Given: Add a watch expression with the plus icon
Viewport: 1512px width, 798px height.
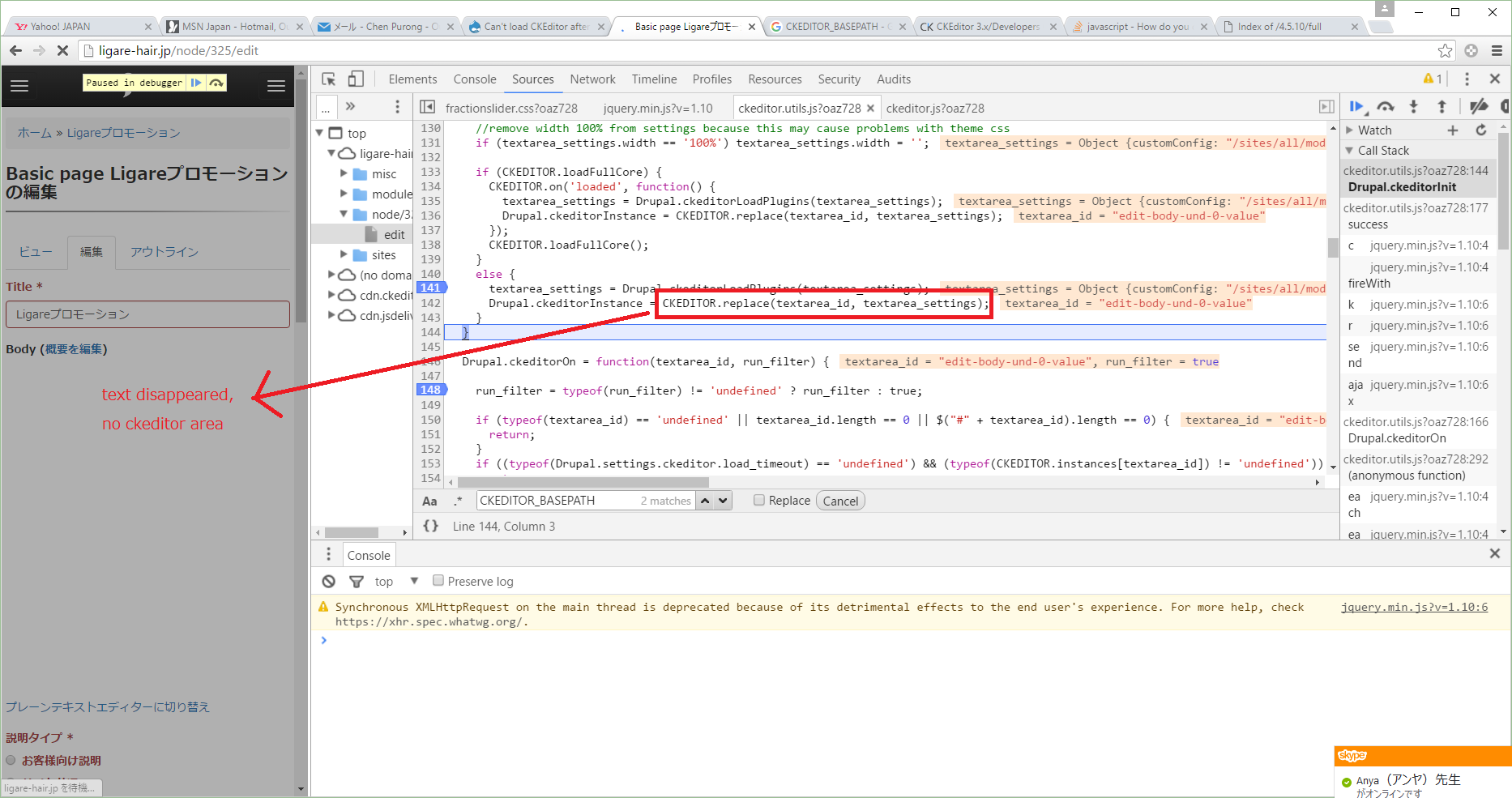Looking at the screenshot, I should pyautogui.click(x=1452, y=130).
